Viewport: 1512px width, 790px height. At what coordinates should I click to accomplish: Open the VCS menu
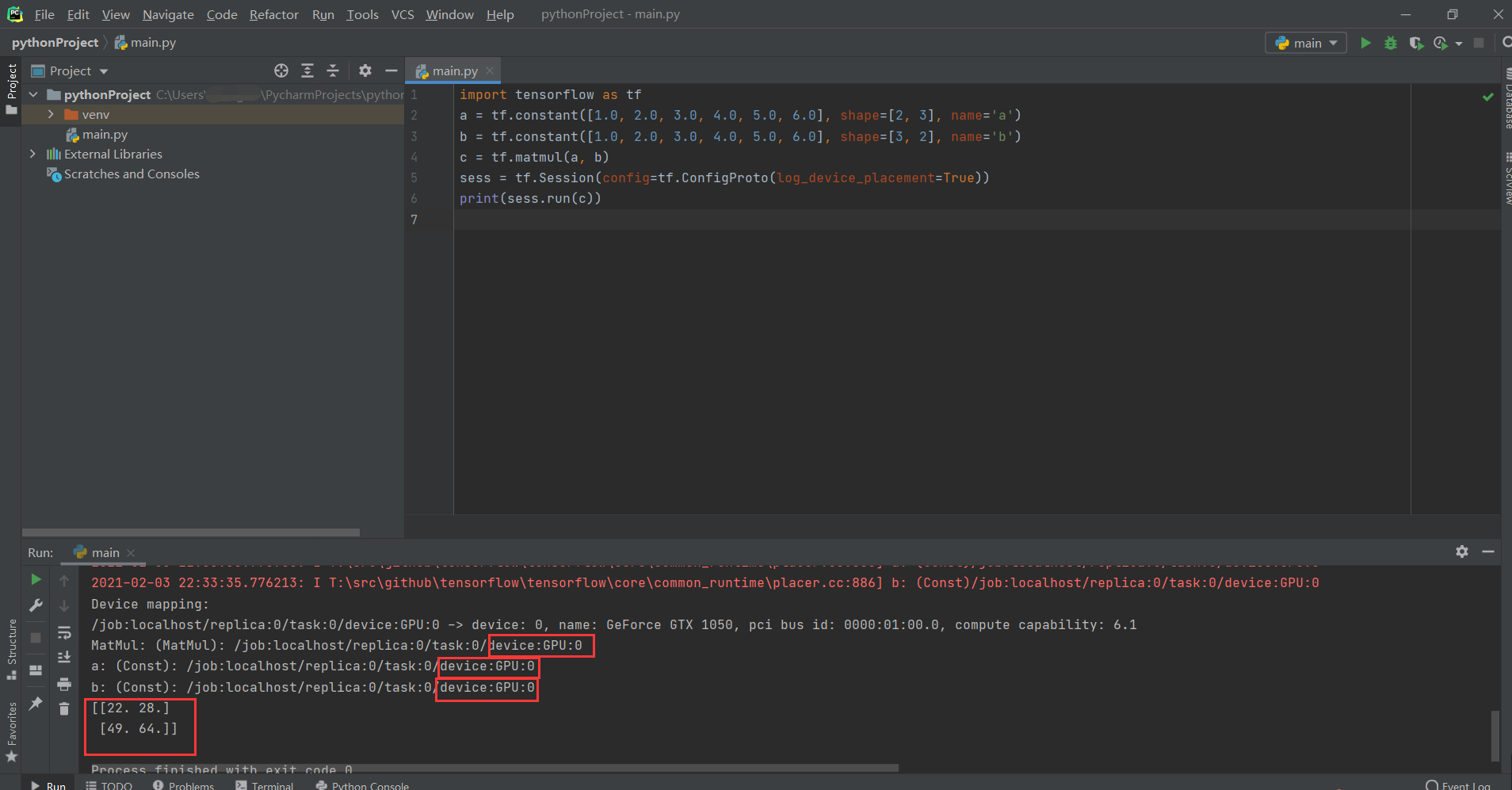coord(403,14)
